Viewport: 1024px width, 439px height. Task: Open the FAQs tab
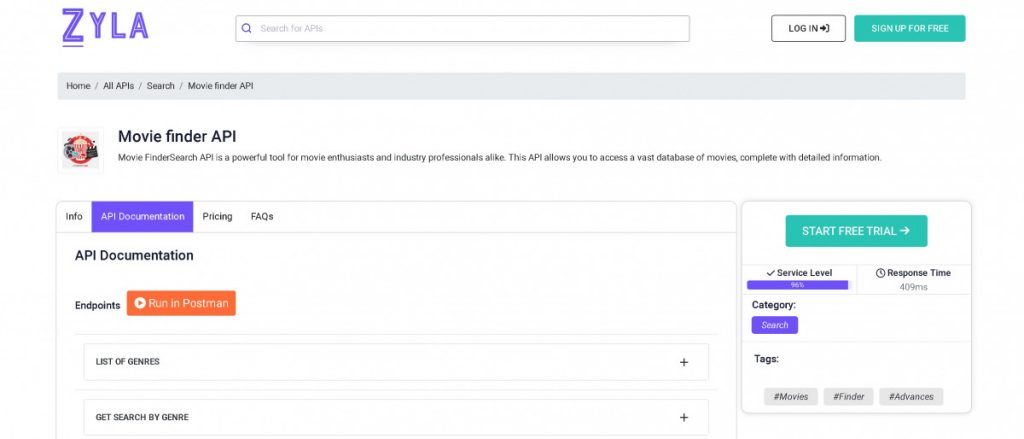pos(262,216)
